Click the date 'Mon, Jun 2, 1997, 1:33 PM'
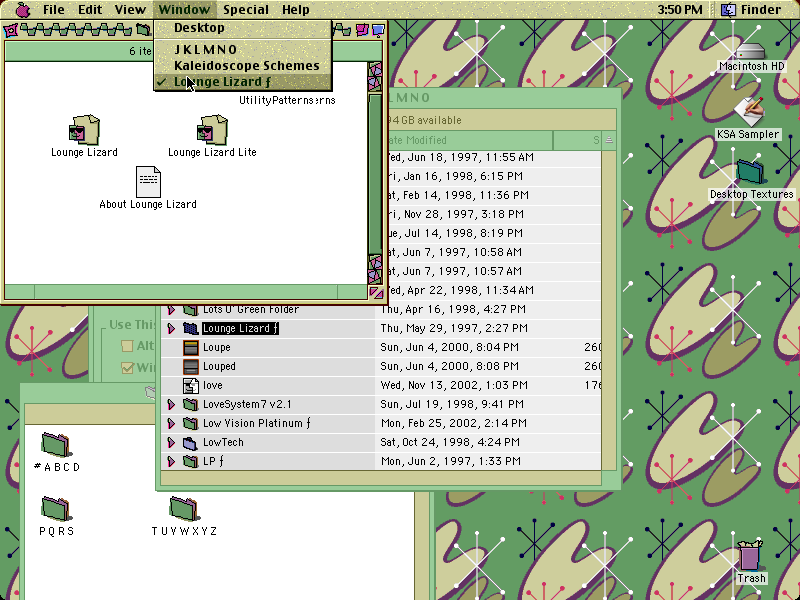800x600 pixels. (x=451, y=461)
